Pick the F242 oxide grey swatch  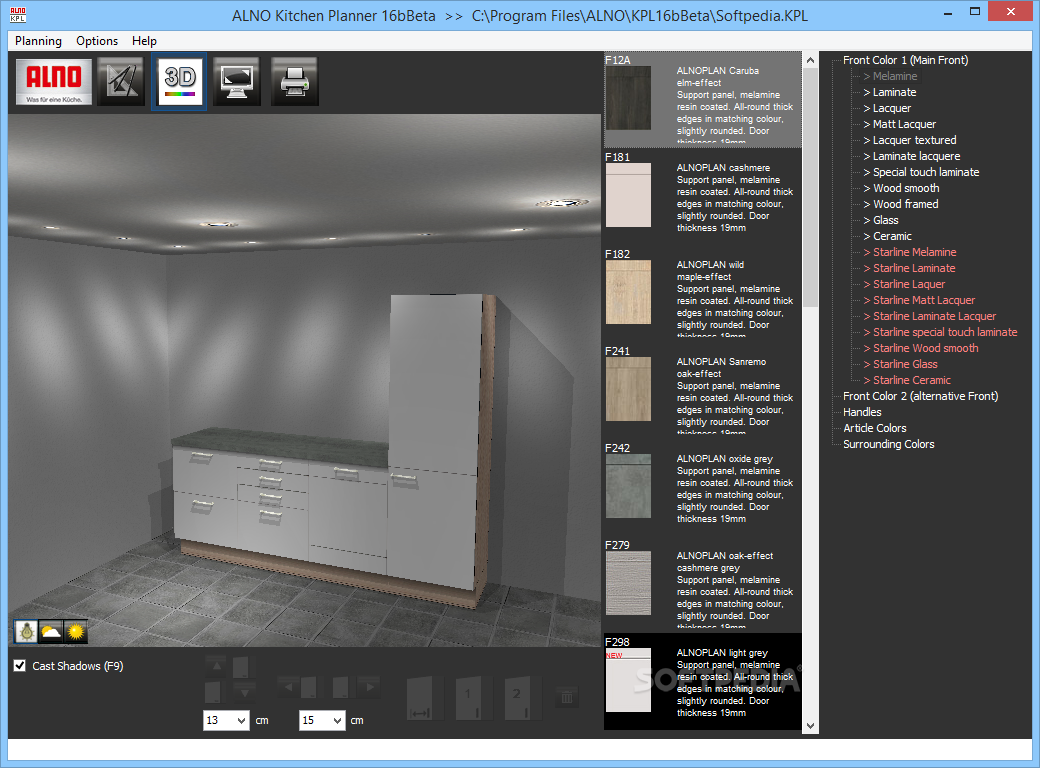click(628, 485)
